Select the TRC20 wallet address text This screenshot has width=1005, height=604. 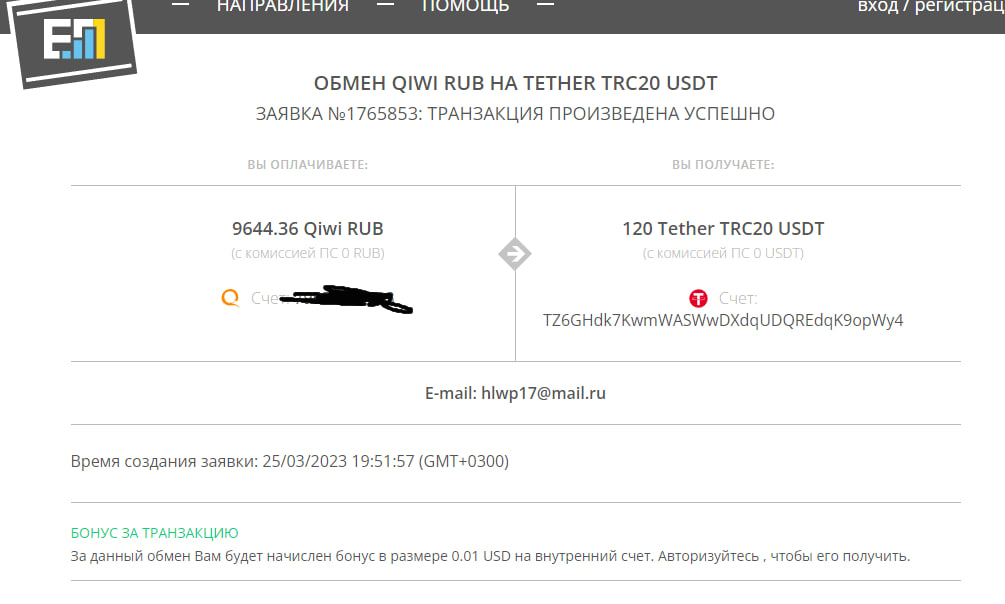pyautogui.click(x=723, y=320)
